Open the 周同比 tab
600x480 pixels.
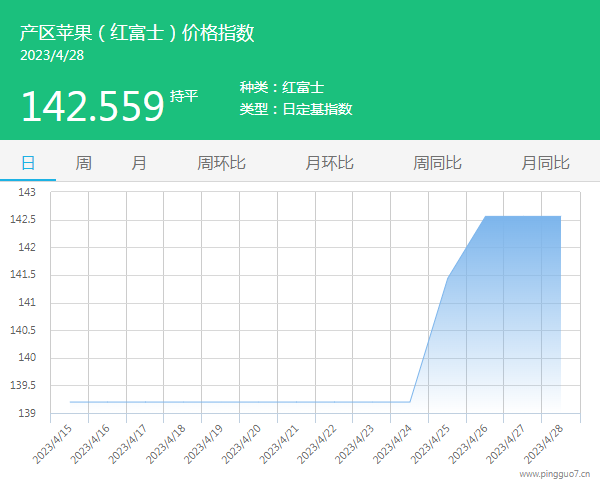click(437, 163)
